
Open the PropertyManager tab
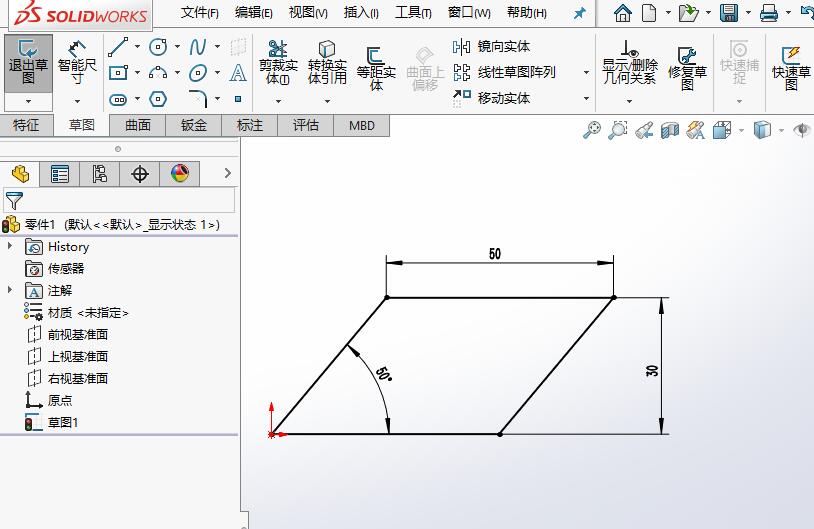60,174
